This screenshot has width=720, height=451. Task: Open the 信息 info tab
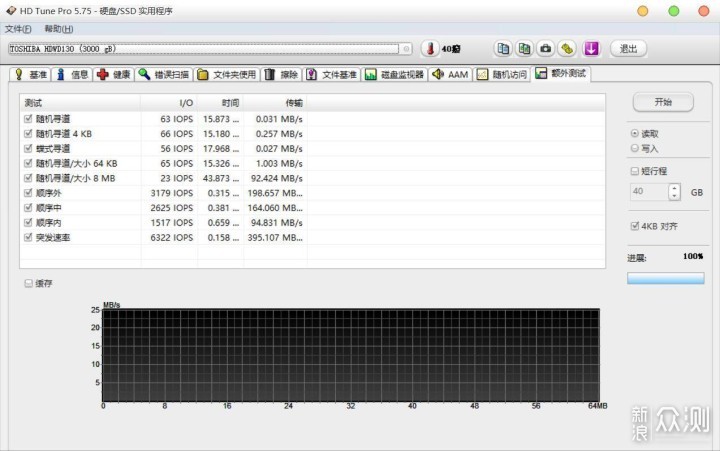point(72,74)
